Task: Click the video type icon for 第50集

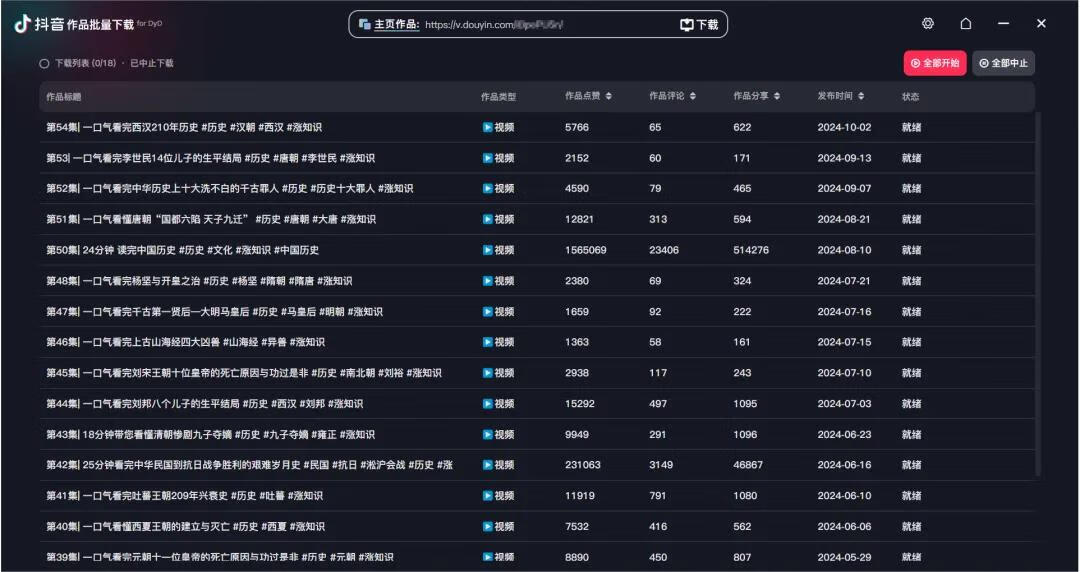Action: [x=488, y=250]
